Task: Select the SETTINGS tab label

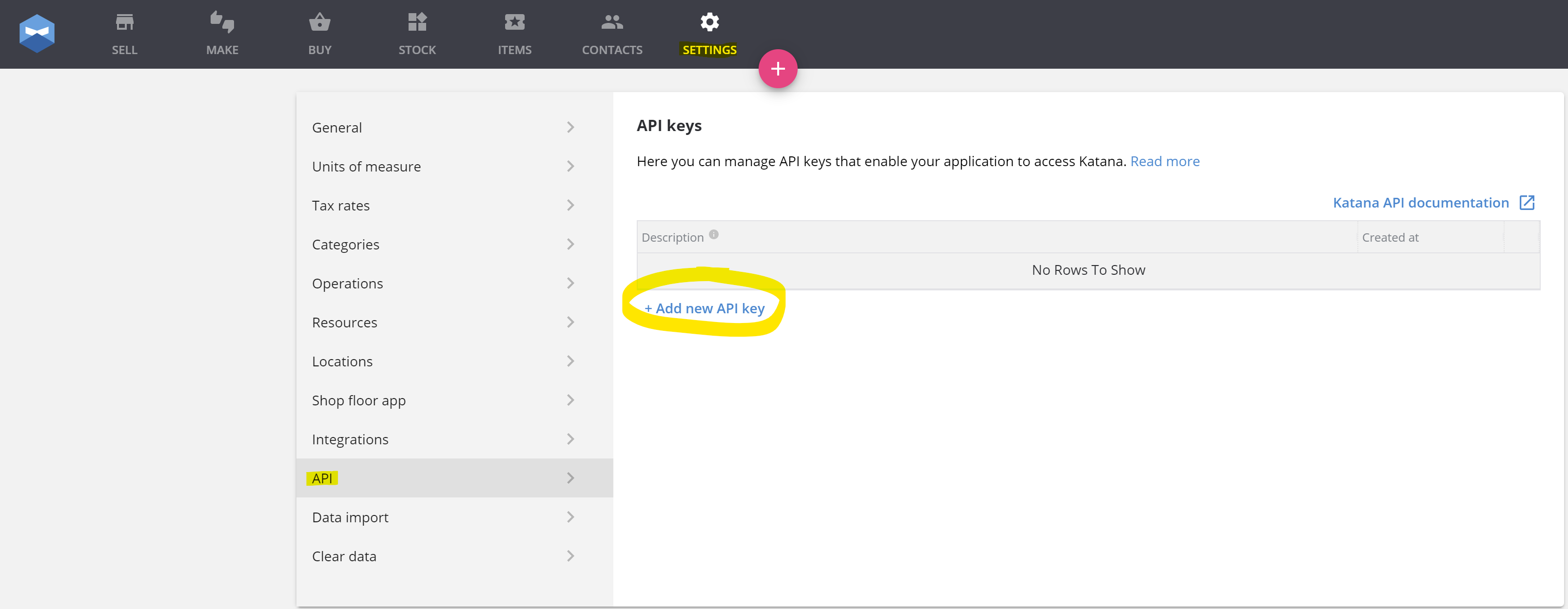Action: click(710, 50)
